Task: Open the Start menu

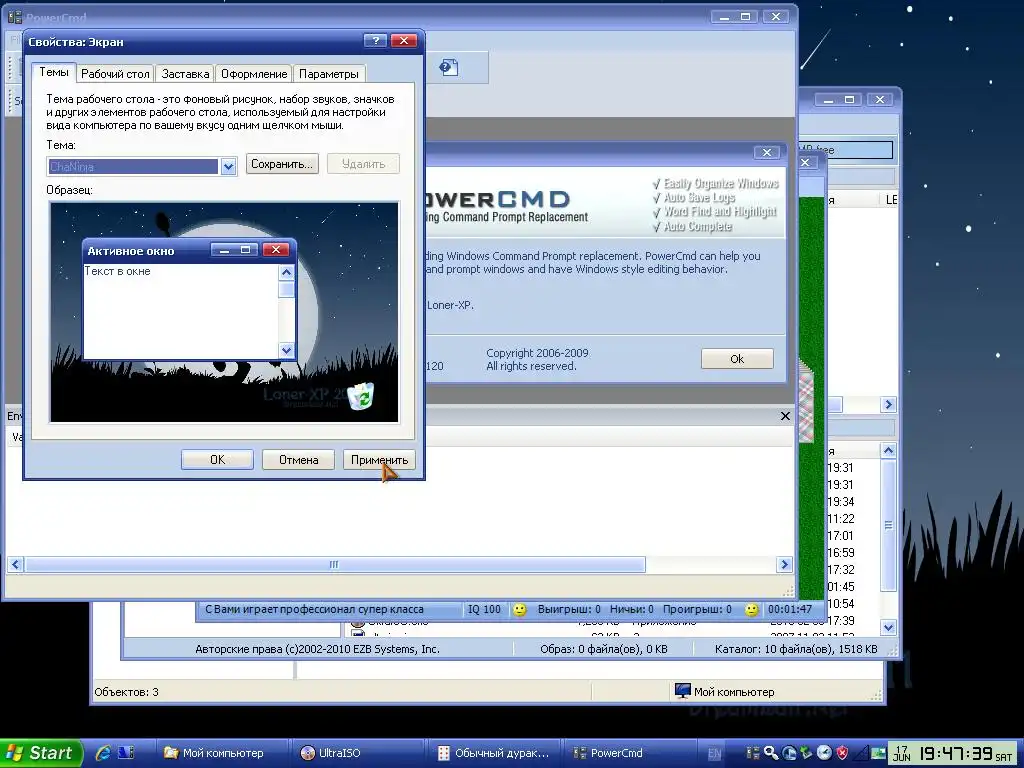Action: [42, 753]
